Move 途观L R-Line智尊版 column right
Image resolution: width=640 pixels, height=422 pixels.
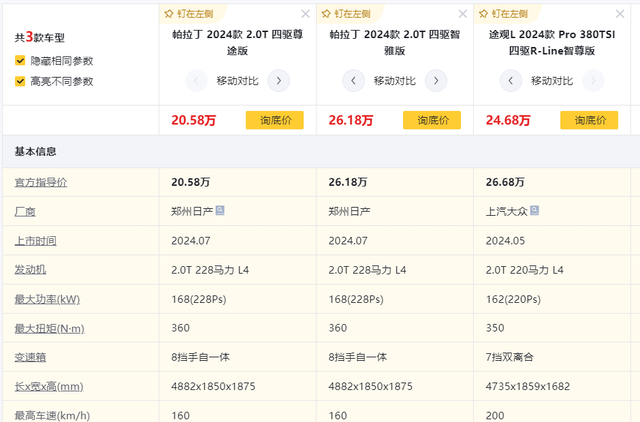[593, 81]
